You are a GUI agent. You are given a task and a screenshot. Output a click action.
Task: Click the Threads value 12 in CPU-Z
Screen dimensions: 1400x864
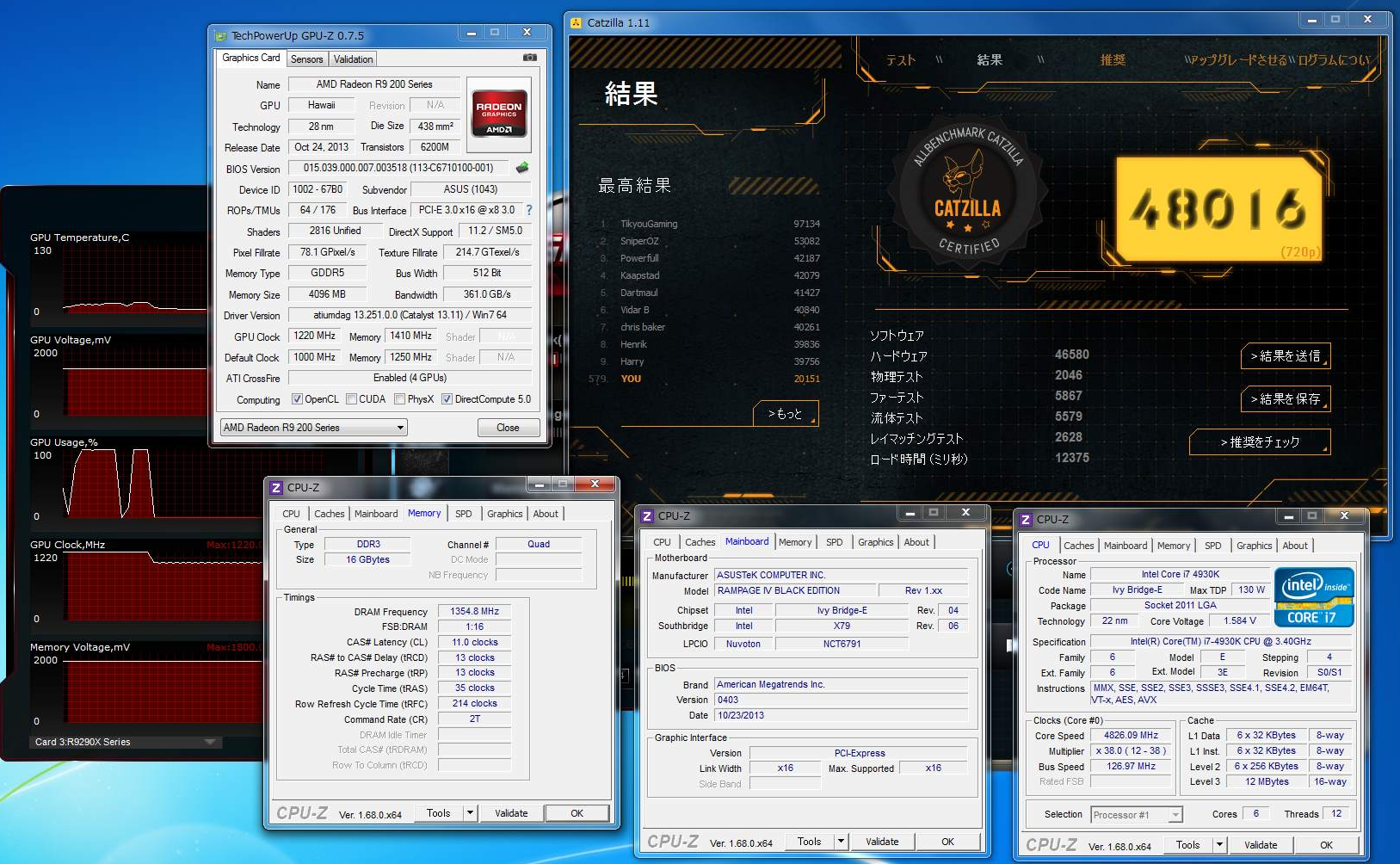click(1336, 813)
